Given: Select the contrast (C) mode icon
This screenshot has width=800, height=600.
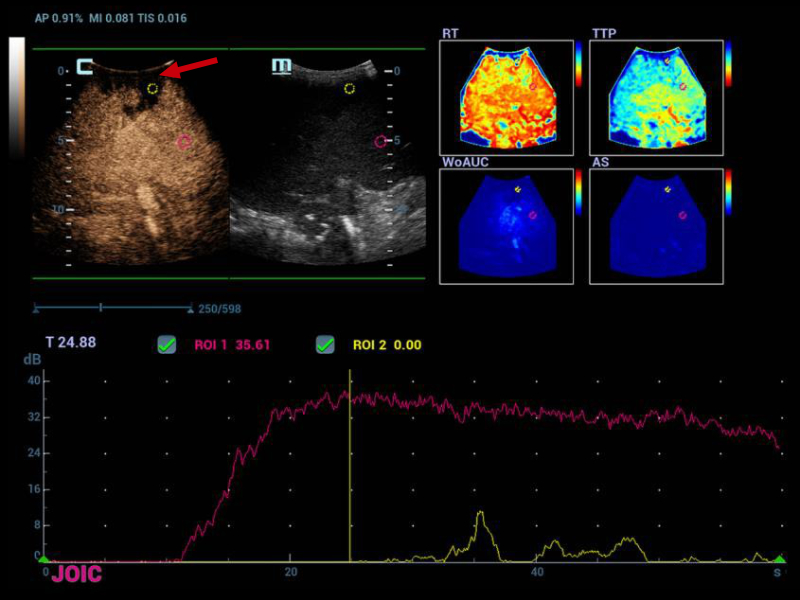Looking at the screenshot, I should click(82, 65).
